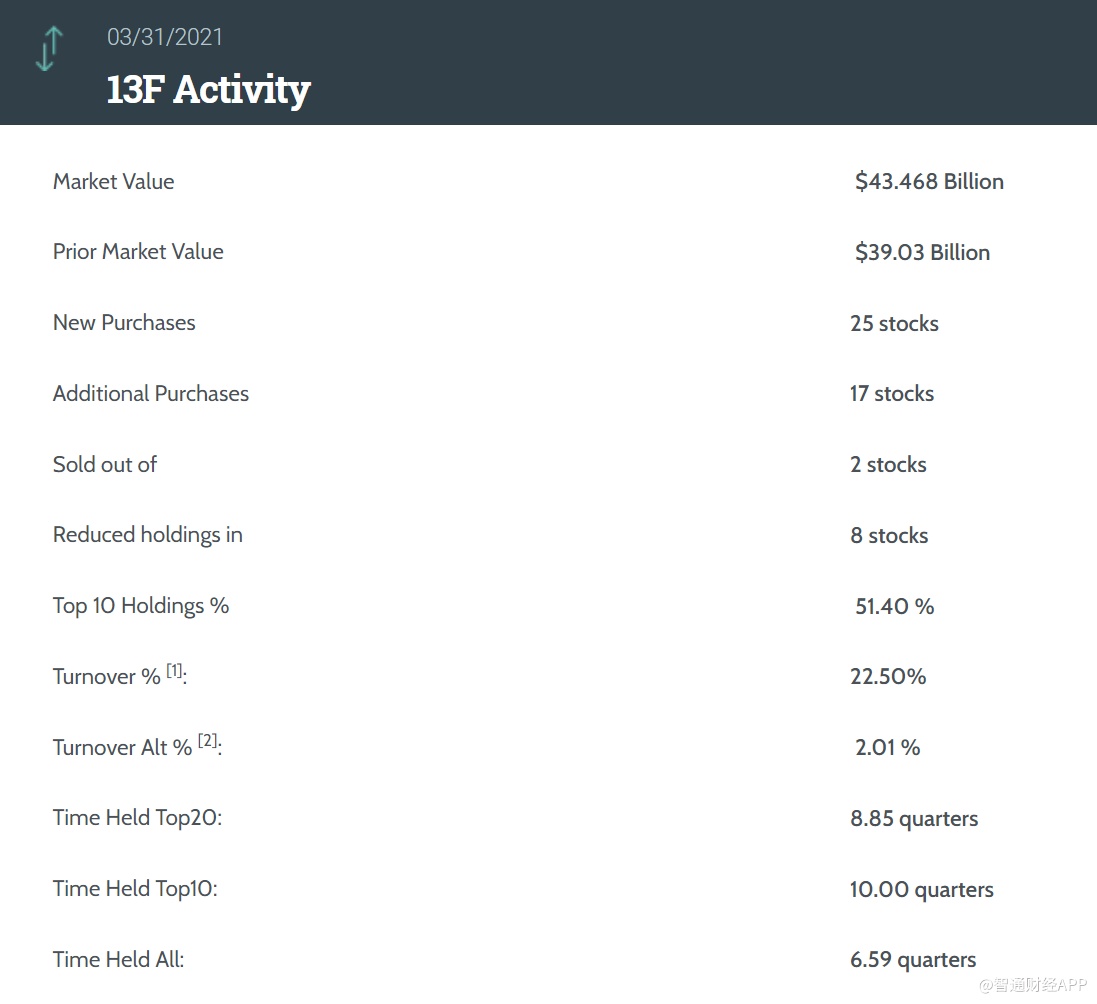The width and height of the screenshot is (1097, 1004).
Task: Click the 25 stocks value
Action: pos(894,324)
